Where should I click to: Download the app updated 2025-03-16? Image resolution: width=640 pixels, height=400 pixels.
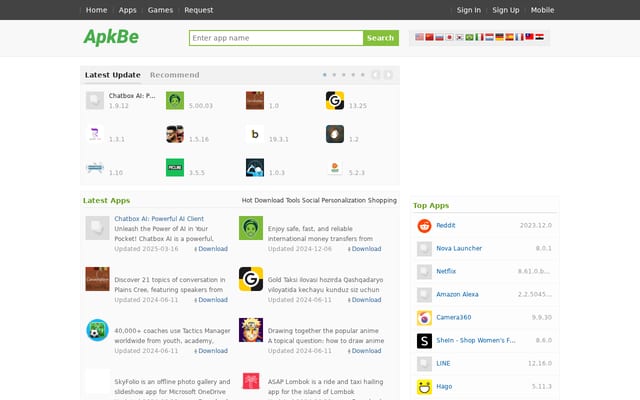tap(211, 249)
